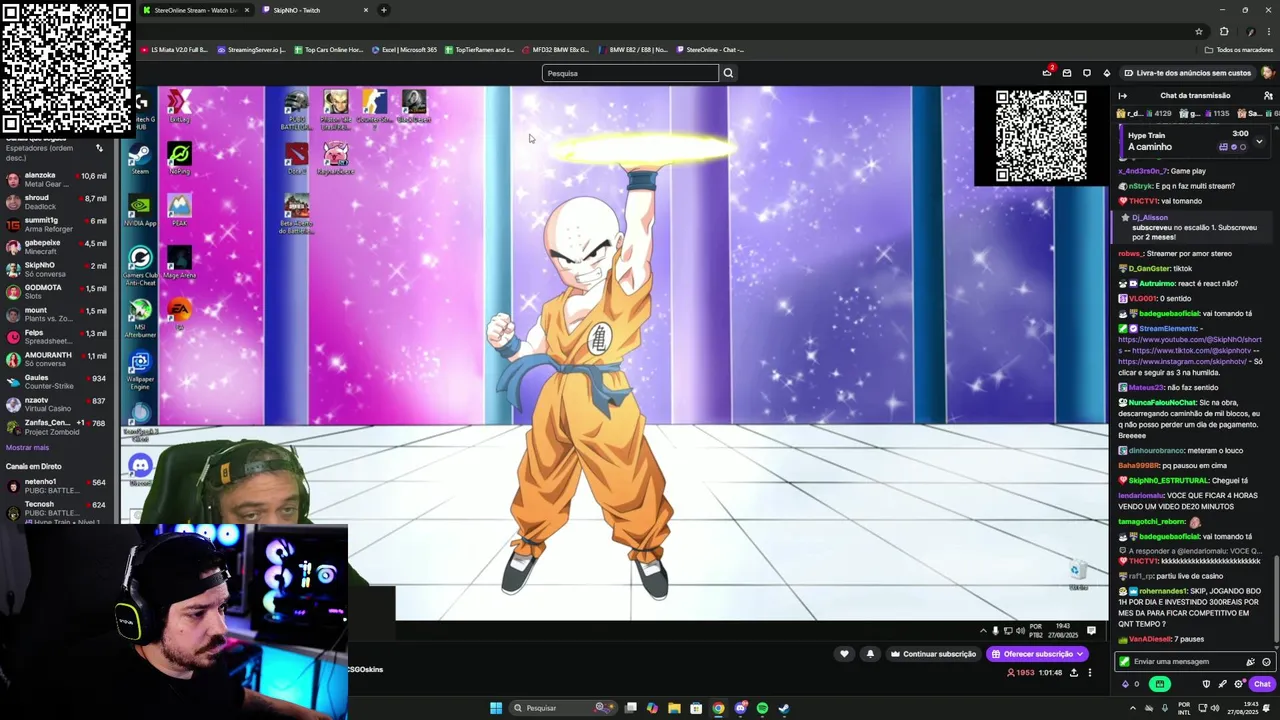Collapse the chat panel arrow icon
The height and width of the screenshot is (720, 1280).
[x=1122, y=96]
